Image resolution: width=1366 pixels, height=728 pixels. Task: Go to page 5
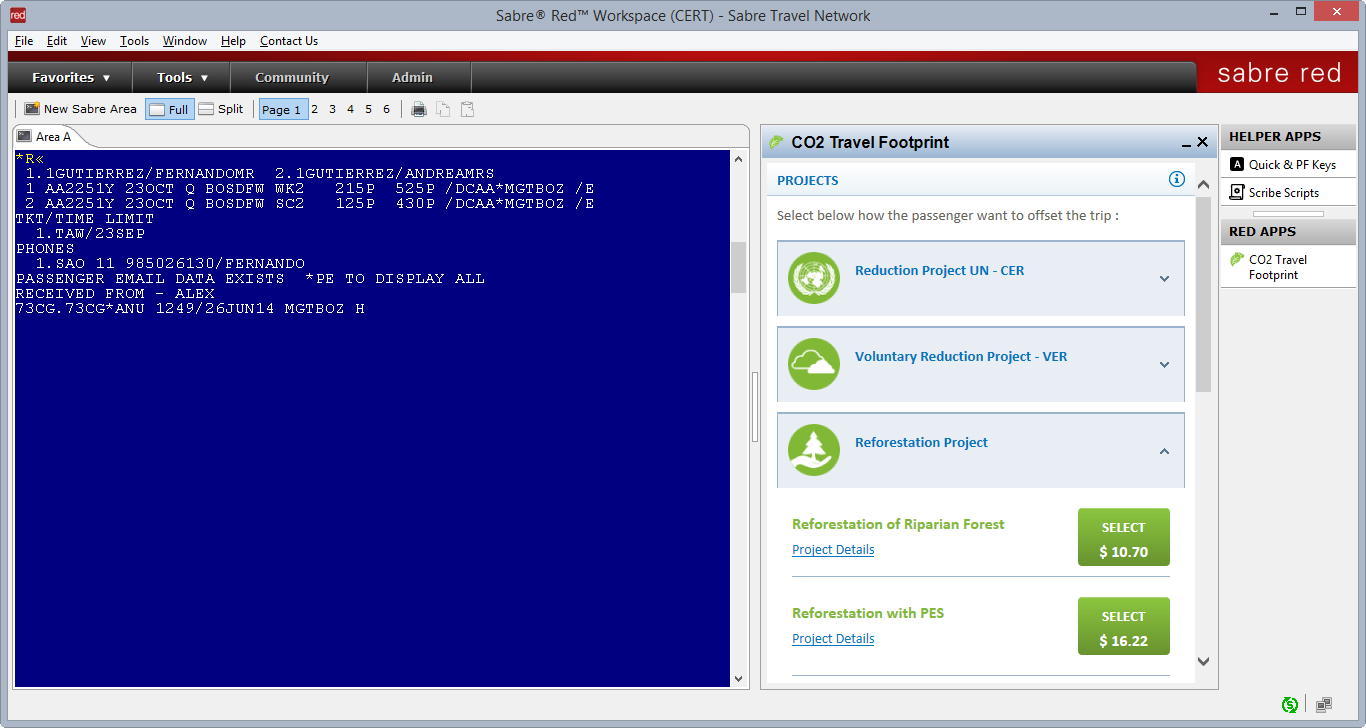point(369,109)
